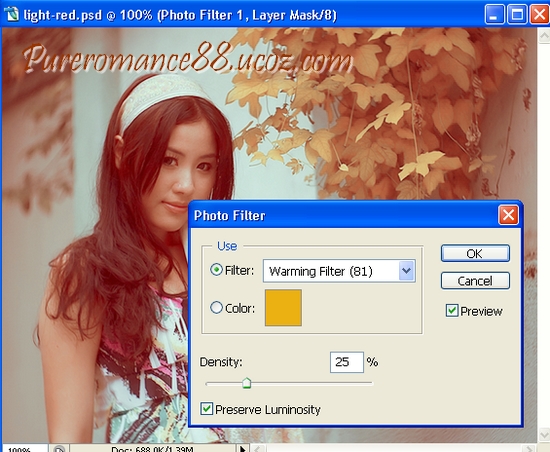Click the up arrow on vertical scrollbar

(x=544, y=35)
